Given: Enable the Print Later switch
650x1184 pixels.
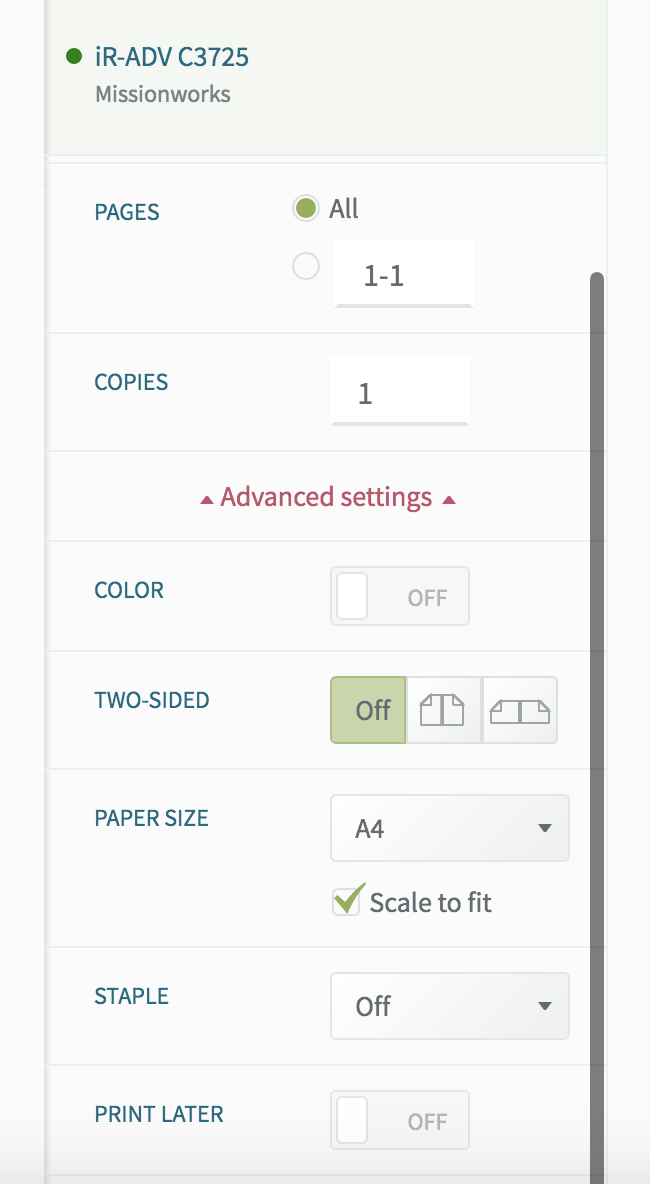Looking at the screenshot, I should (399, 1121).
